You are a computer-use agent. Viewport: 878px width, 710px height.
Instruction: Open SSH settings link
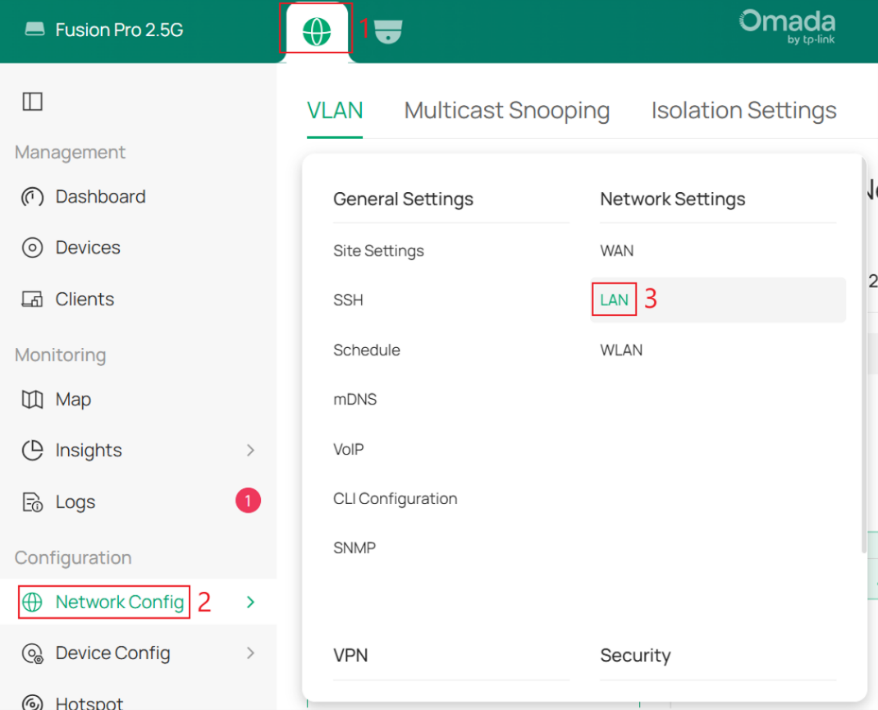(348, 300)
